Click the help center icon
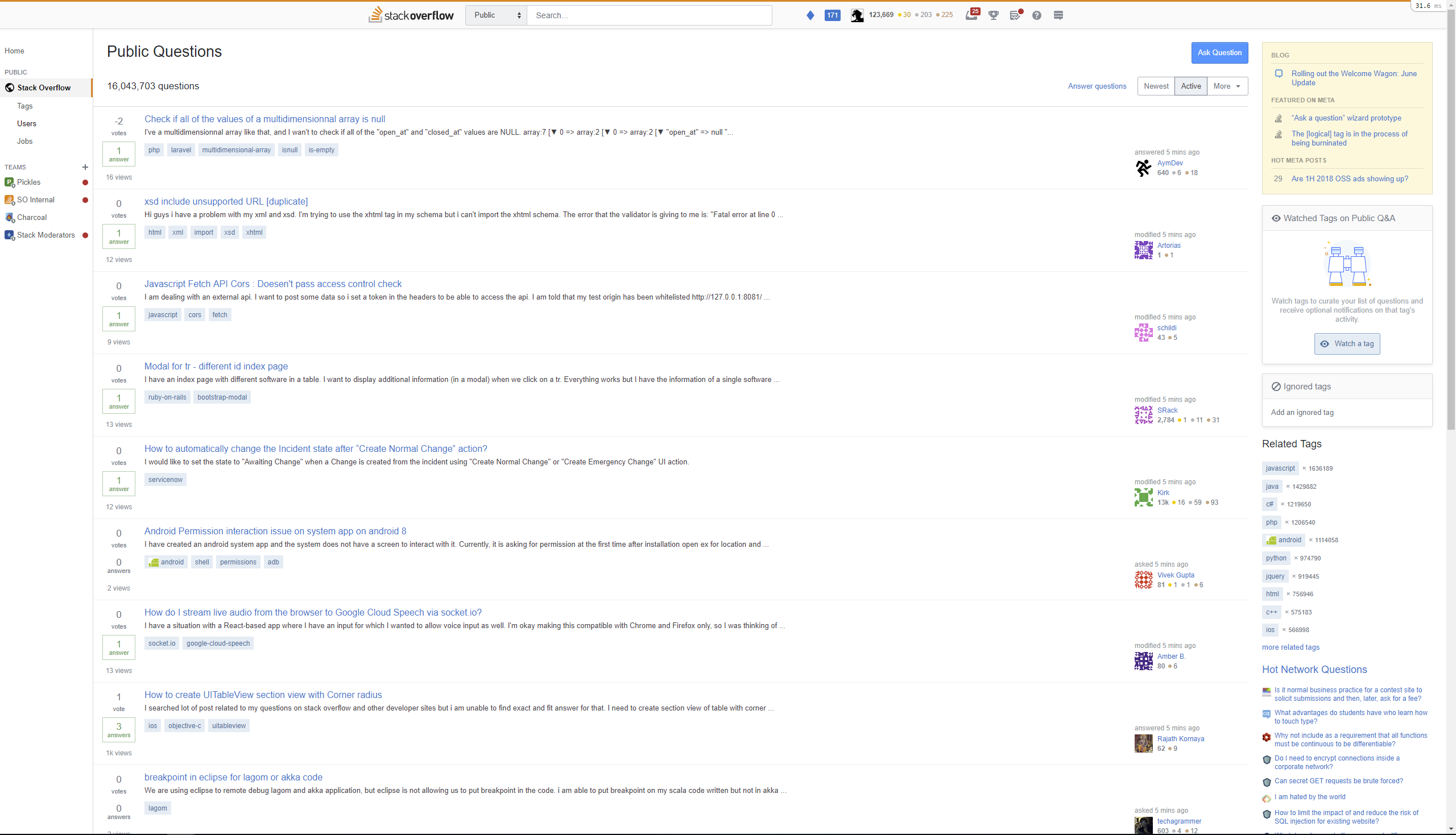The image size is (1456, 835). pos(1037,15)
